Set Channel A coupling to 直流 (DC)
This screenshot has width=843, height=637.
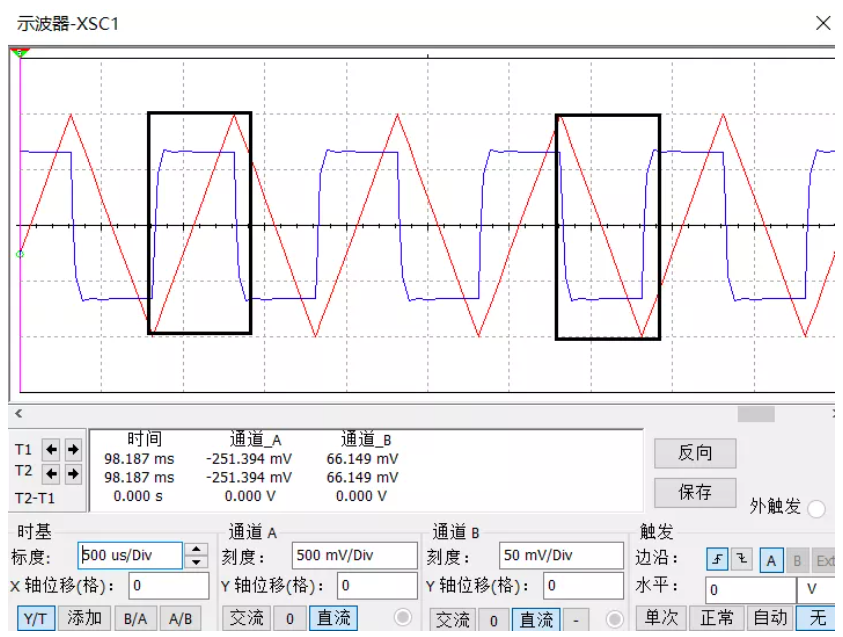tap(333, 619)
